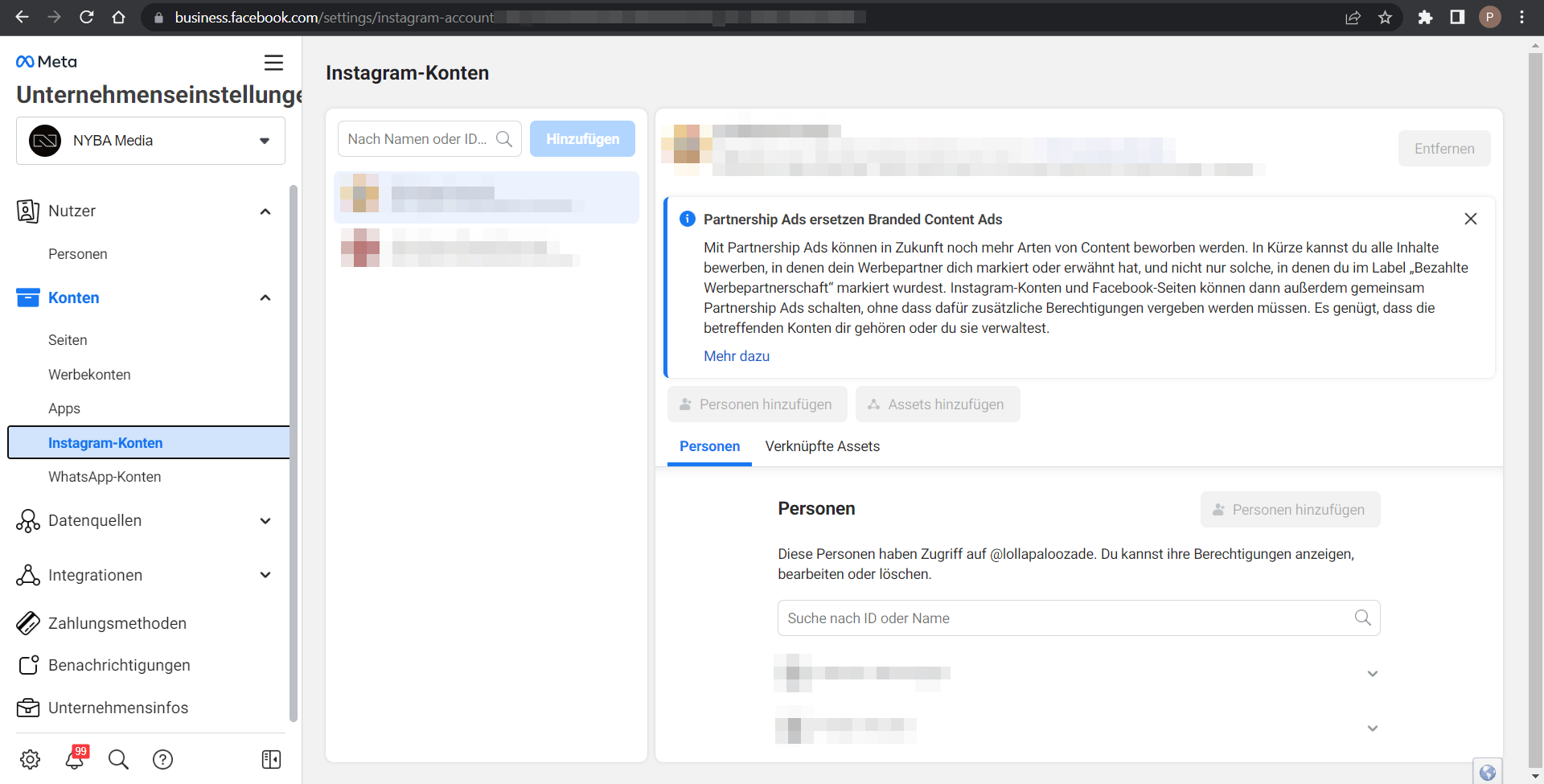Open Apps in the sidebar
The width and height of the screenshot is (1544, 784).
(x=64, y=408)
